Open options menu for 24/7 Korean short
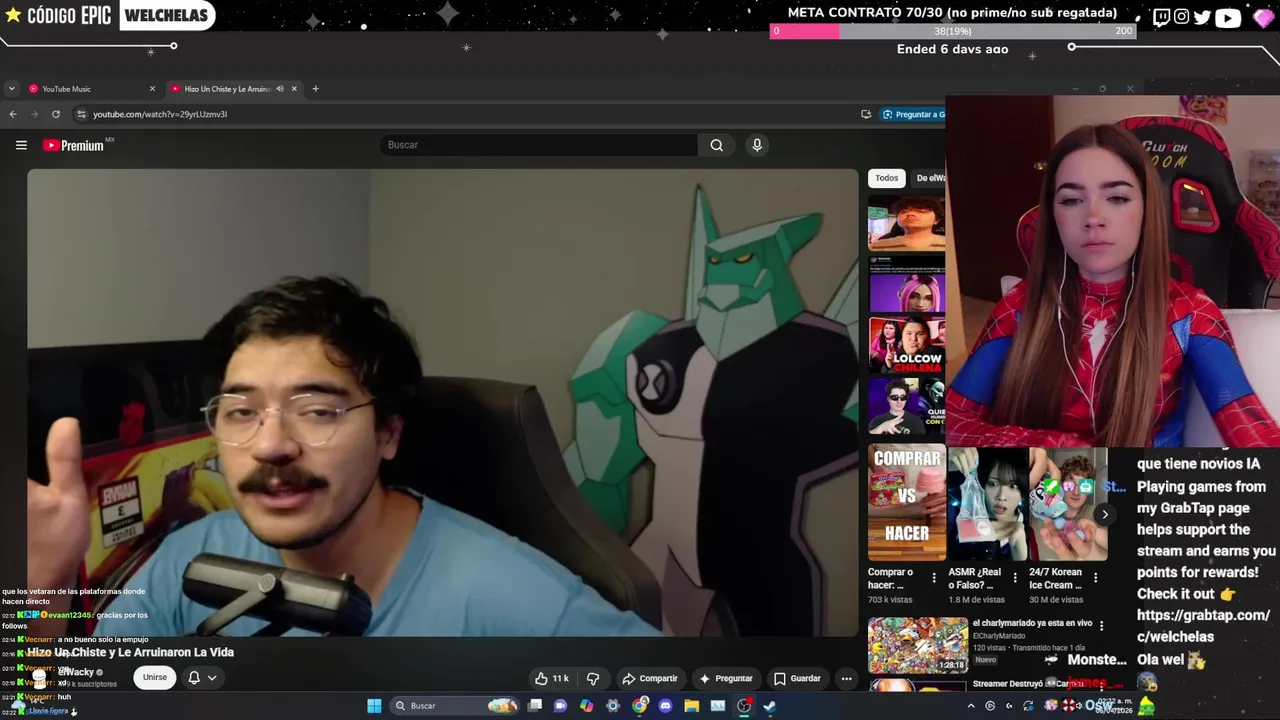 click(x=1095, y=578)
